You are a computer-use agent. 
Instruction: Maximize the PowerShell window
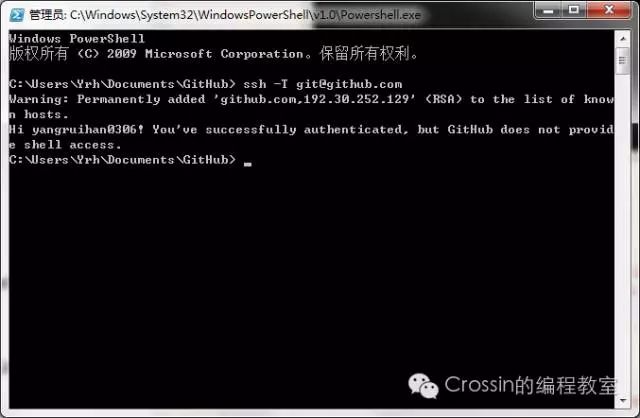point(574,10)
